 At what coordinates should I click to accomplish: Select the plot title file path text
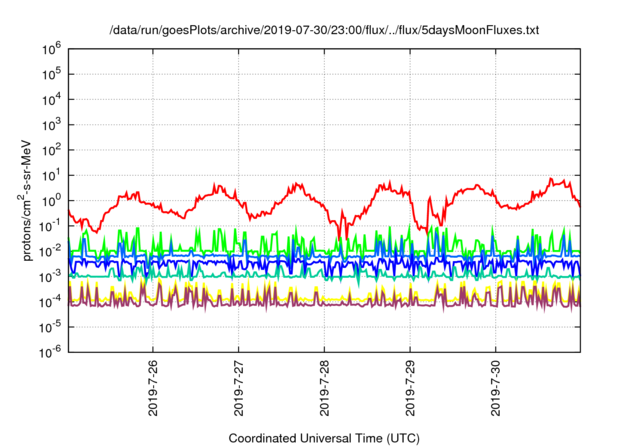click(x=324, y=30)
